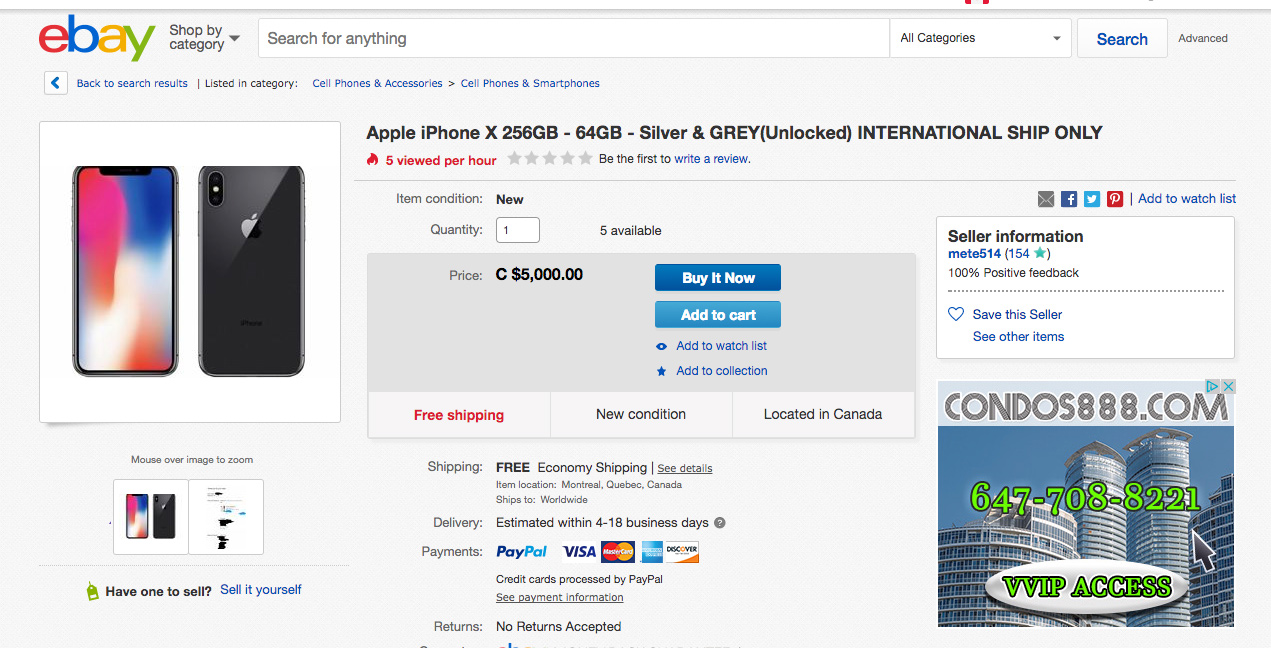Image resolution: width=1271 pixels, height=648 pixels.
Task: Open seller mete514 profile
Action: [974, 254]
